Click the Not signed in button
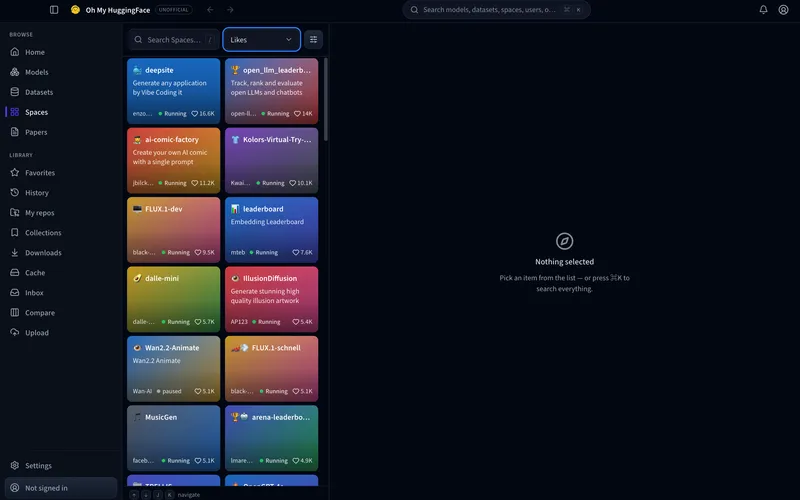 tap(61, 488)
